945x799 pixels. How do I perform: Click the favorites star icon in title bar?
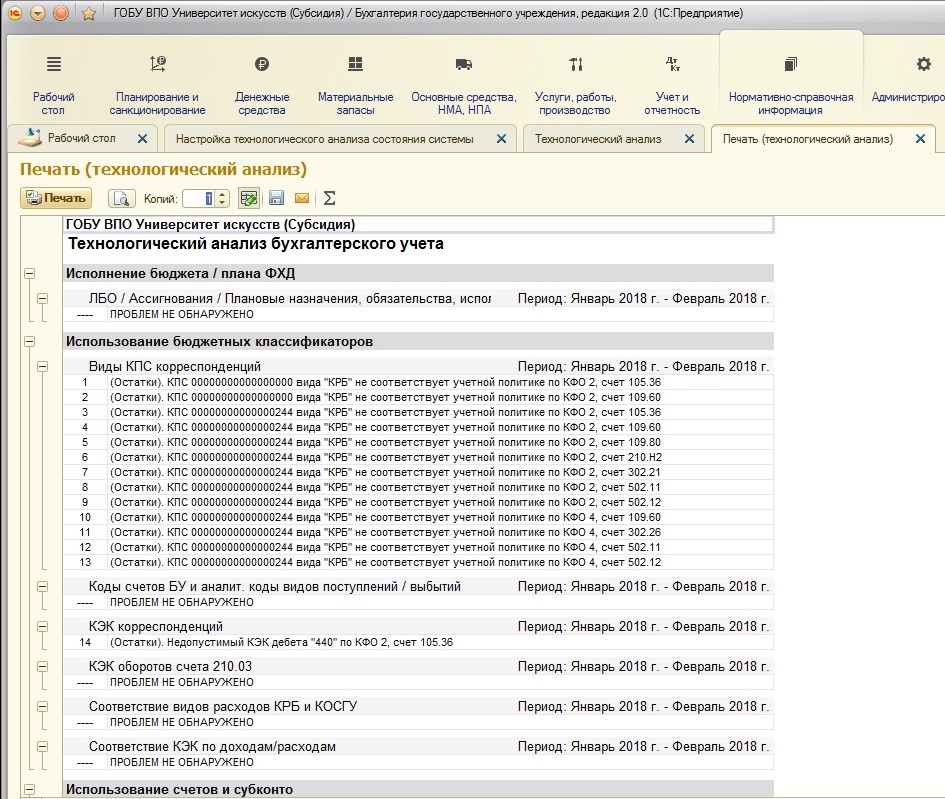(x=88, y=13)
